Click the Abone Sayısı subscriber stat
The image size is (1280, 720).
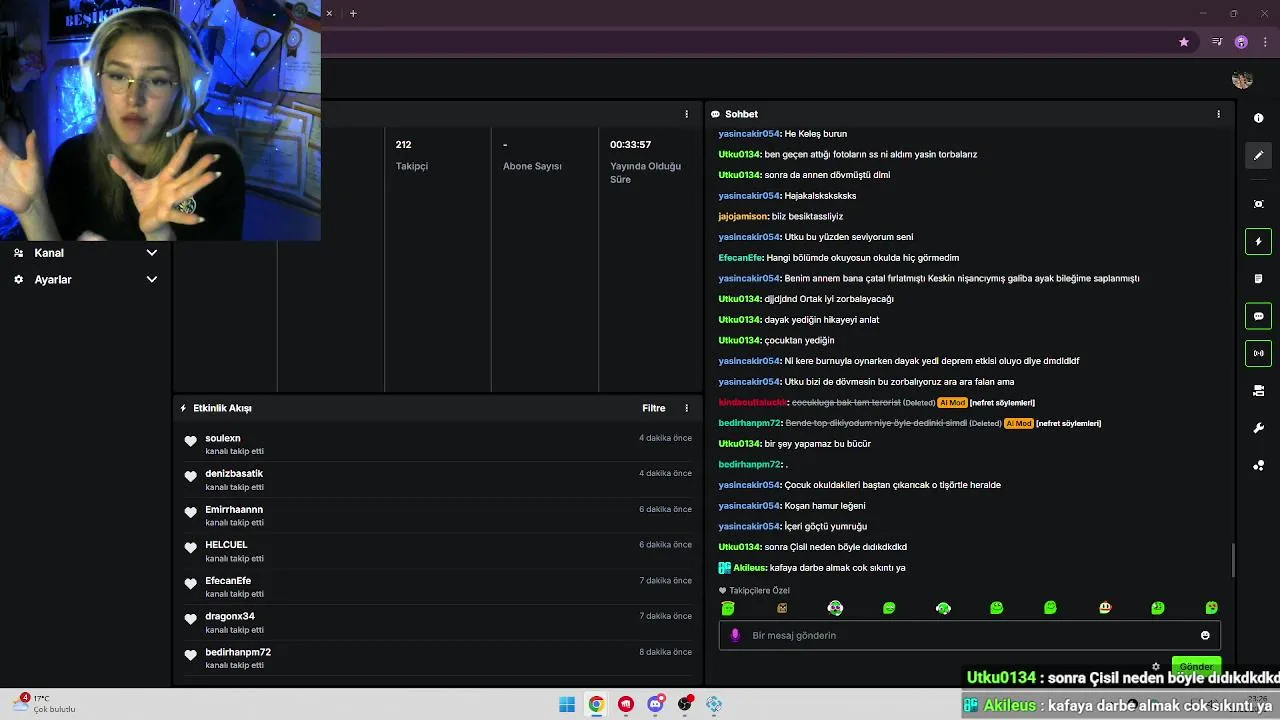(x=532, y=155)
